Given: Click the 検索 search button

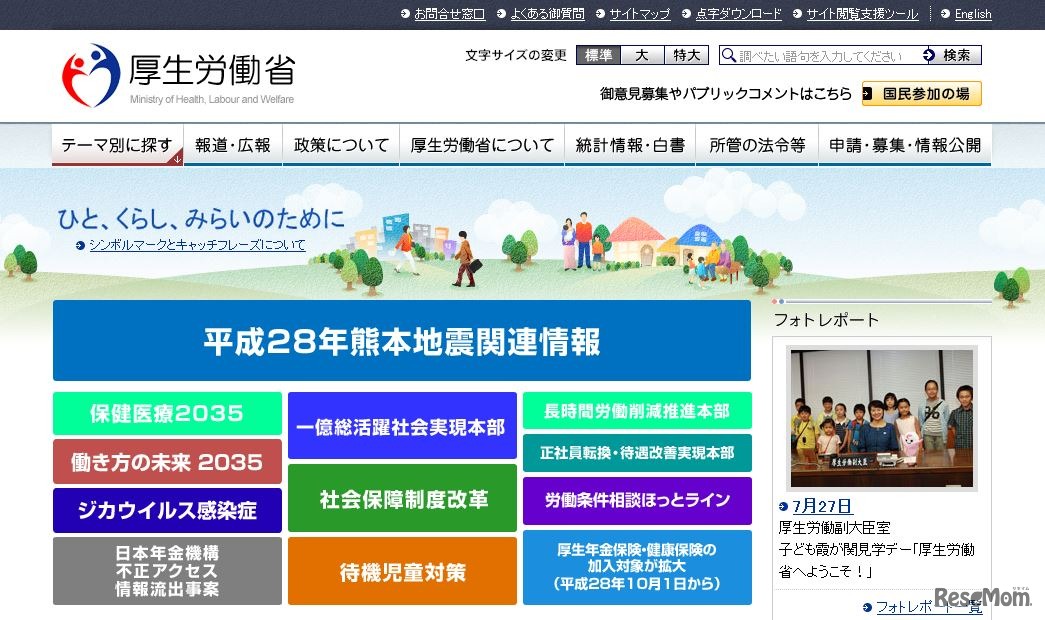Looking at the screenshot, I should (x=954, y=55).
